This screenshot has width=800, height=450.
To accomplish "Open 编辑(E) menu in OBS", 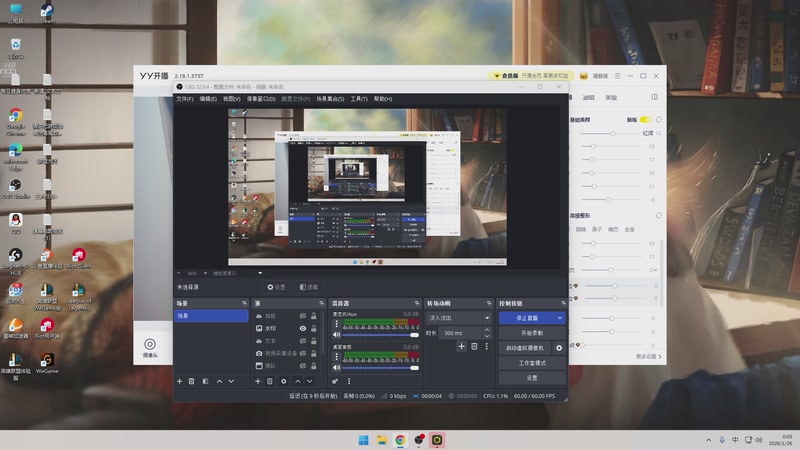I will [208, 99].
